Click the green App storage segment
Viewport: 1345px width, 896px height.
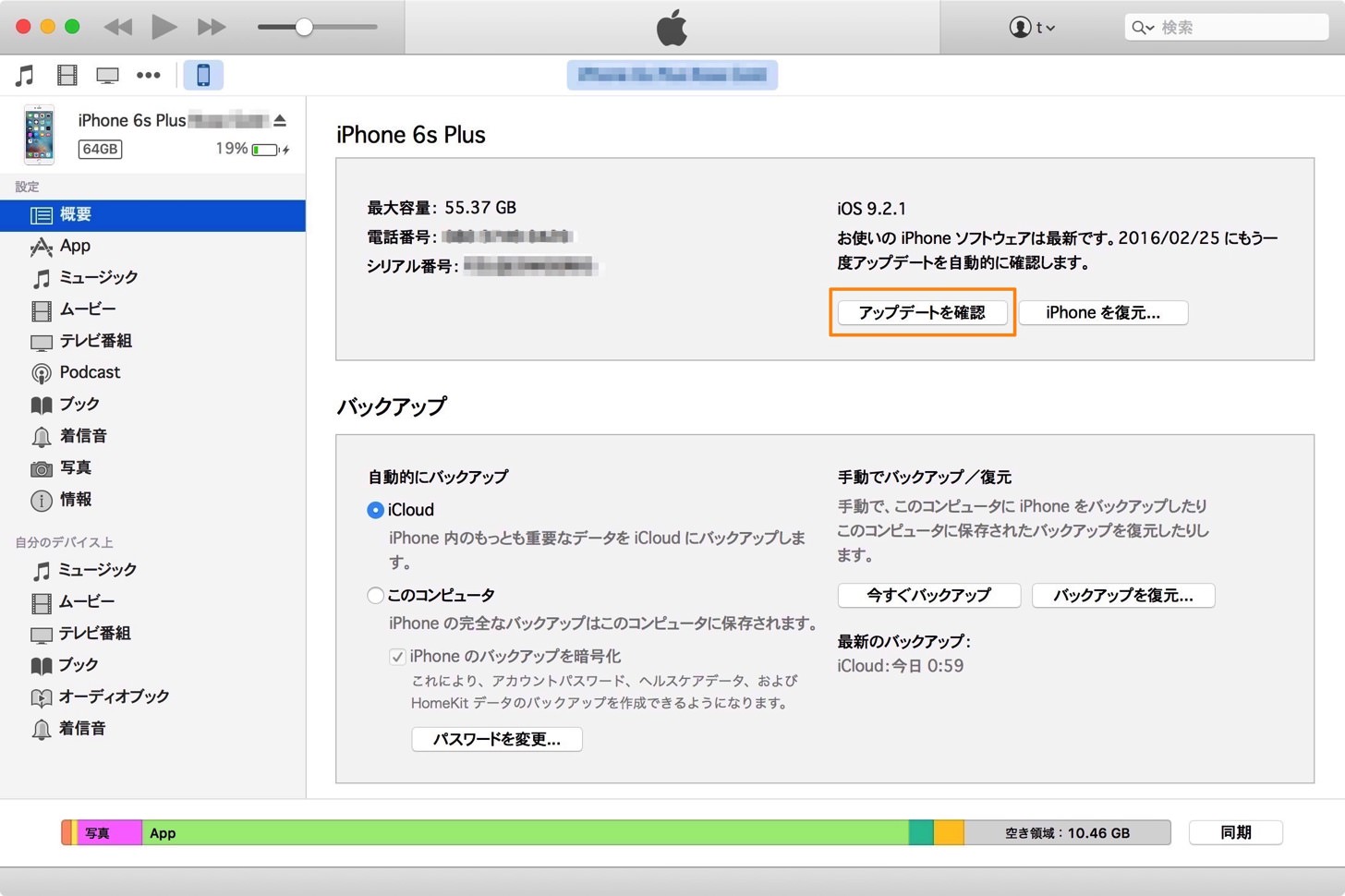click(x=525, y=832)
